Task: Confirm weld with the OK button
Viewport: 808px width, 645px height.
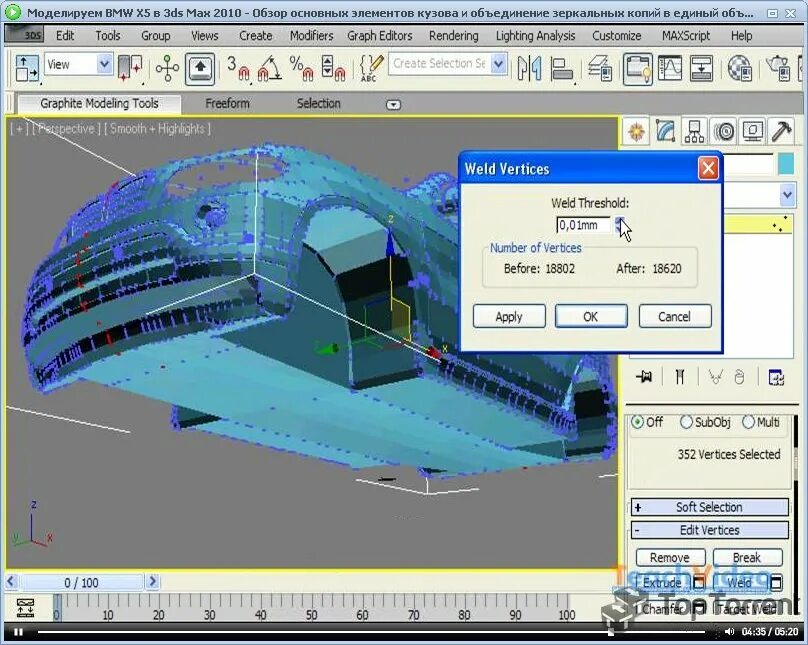Action: pos(591,316)
